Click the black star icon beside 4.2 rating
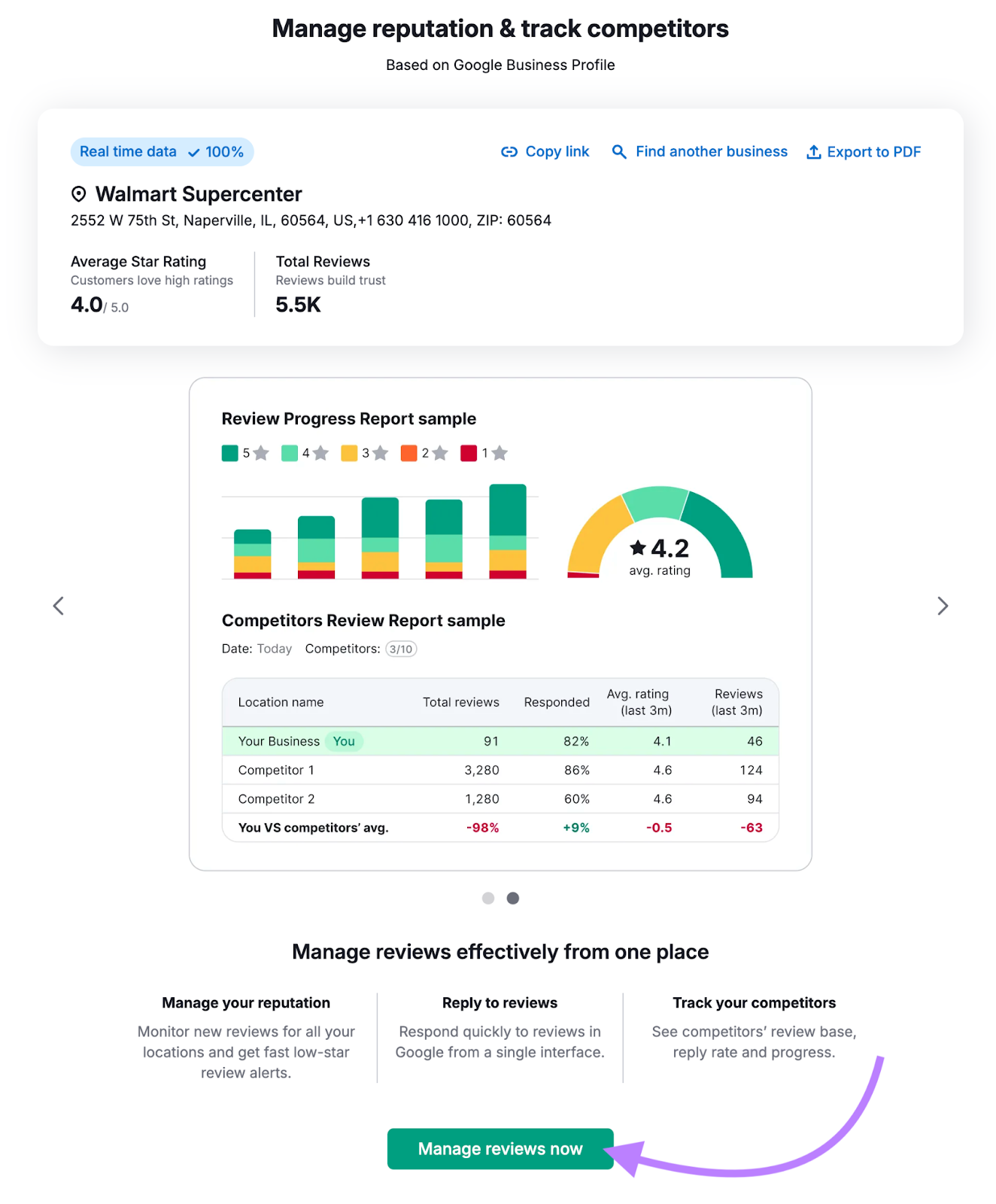The width and height of the screenshot is (996, 1204). [x=638, y=547]
